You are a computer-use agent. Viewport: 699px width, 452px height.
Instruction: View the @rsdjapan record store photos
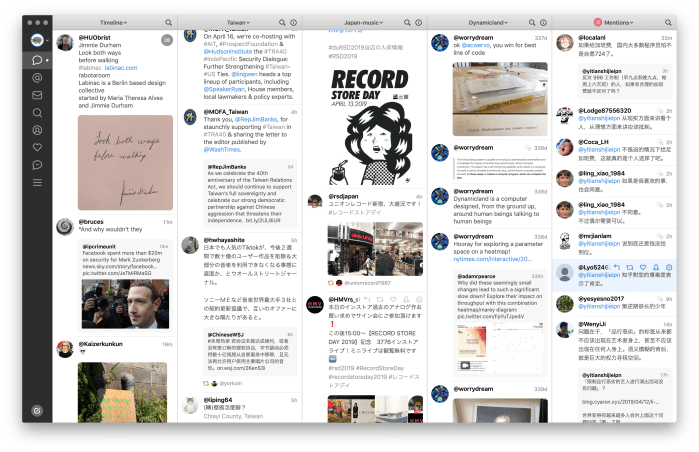375,249
